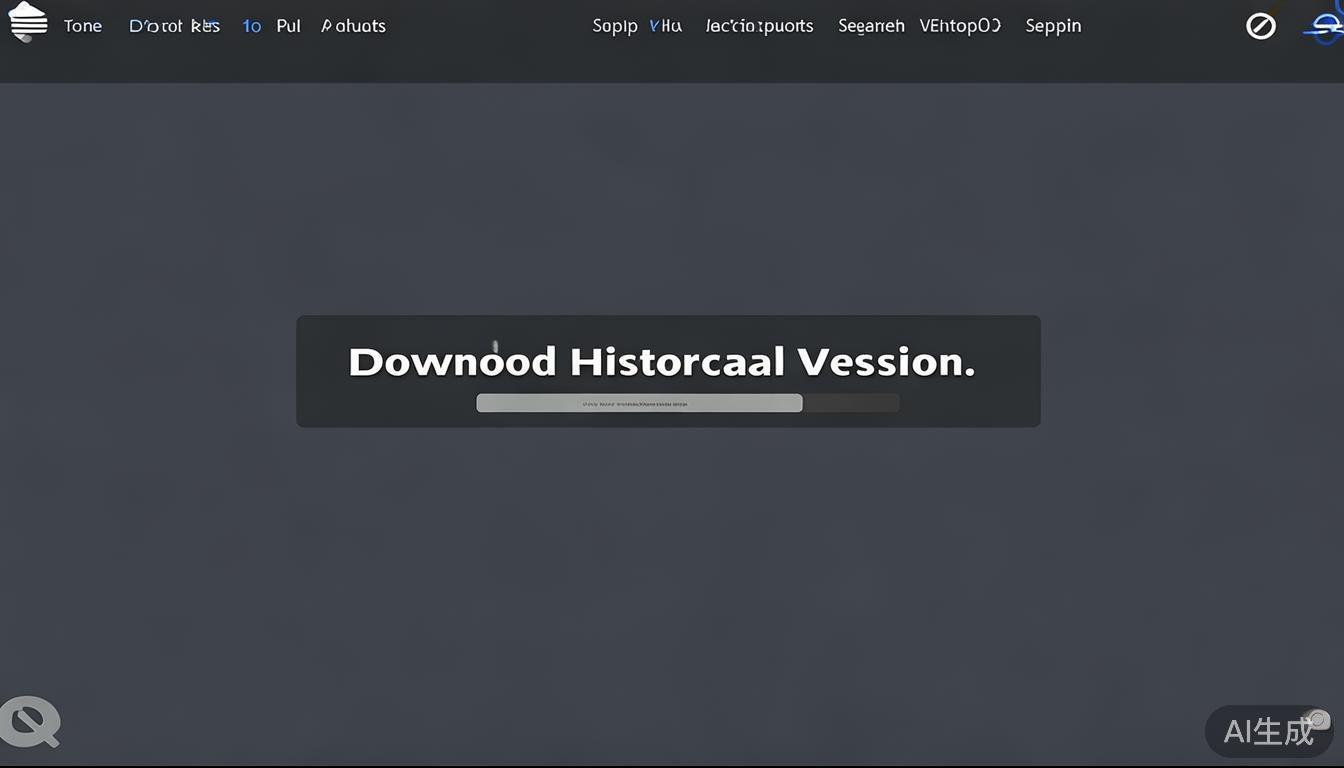Click the "Downood Historcaal Vession." heading

pyautogui.click(x=661, y=362)
